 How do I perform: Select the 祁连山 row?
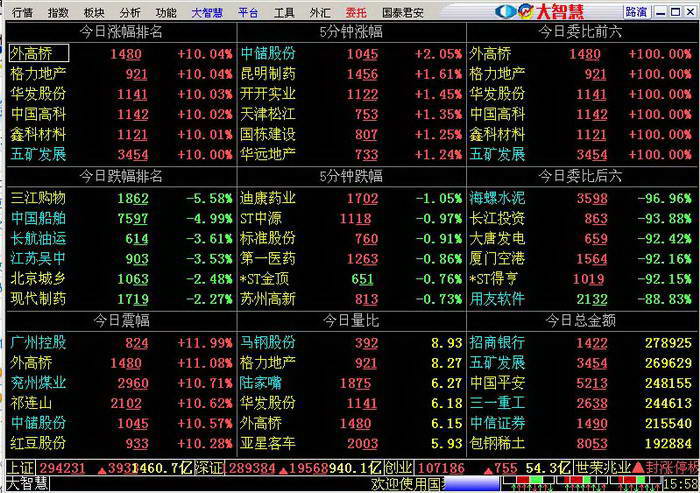pyautogui.click(x=121, y=403)
